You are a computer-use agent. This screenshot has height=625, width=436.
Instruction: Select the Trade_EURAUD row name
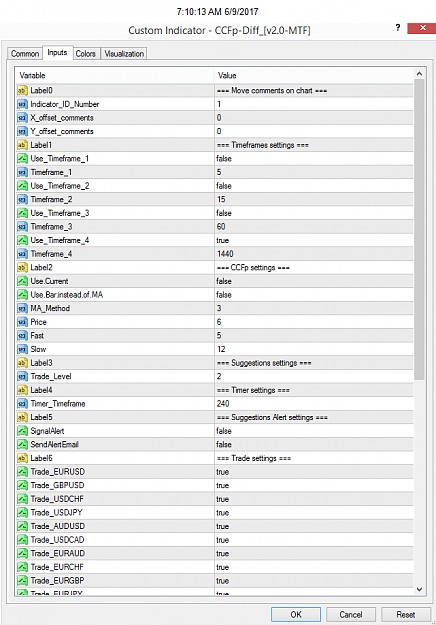pos(58,553)
